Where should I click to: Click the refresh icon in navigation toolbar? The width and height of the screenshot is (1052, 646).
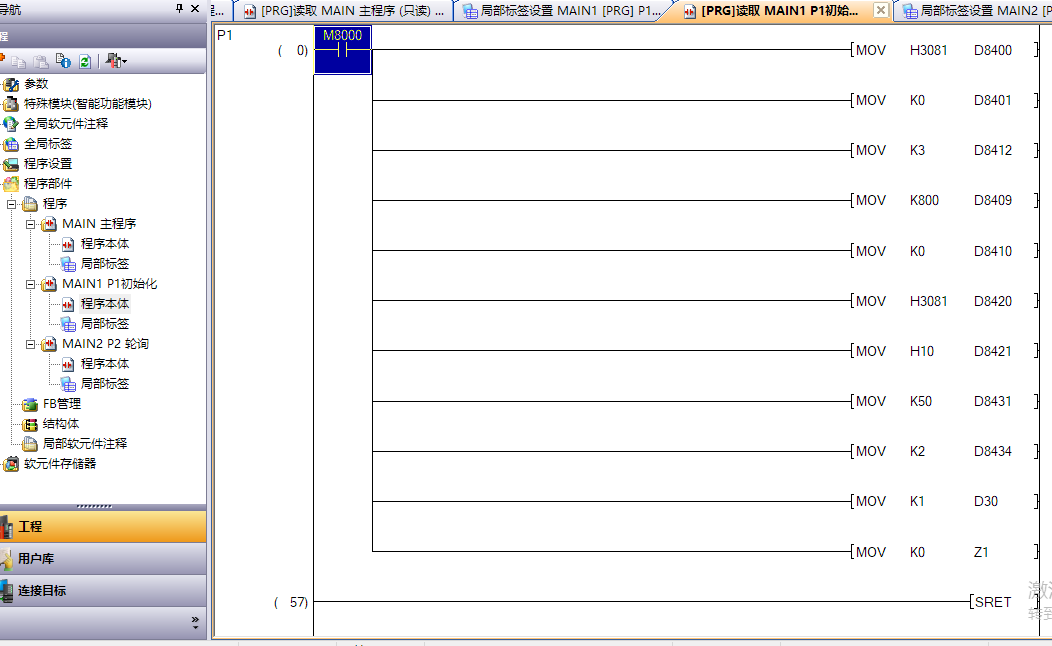tap(85, 61)
